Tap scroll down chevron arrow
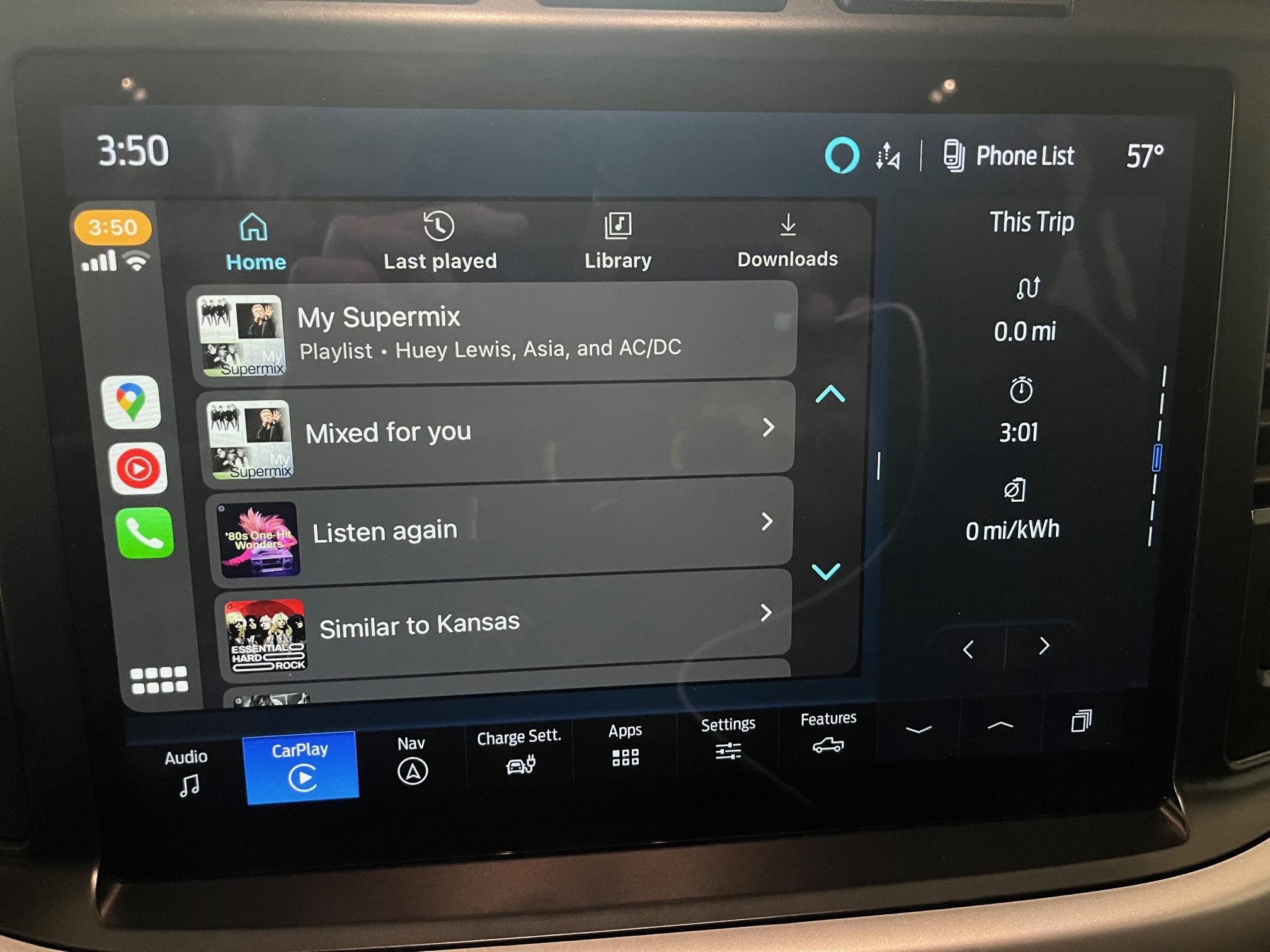Viewport: 1270px width, 952px height. tap(830, 571)
